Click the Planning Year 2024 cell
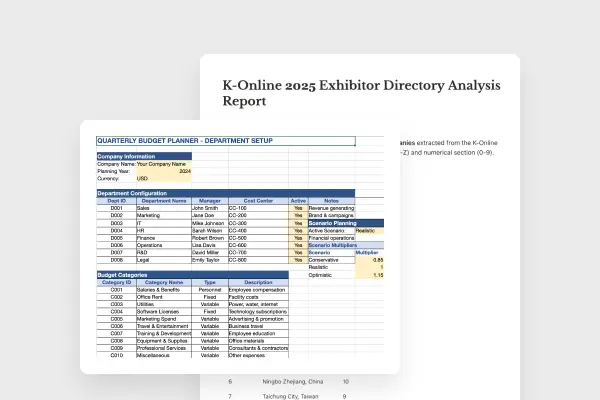 pyautogui.click(x=163, y=172)
